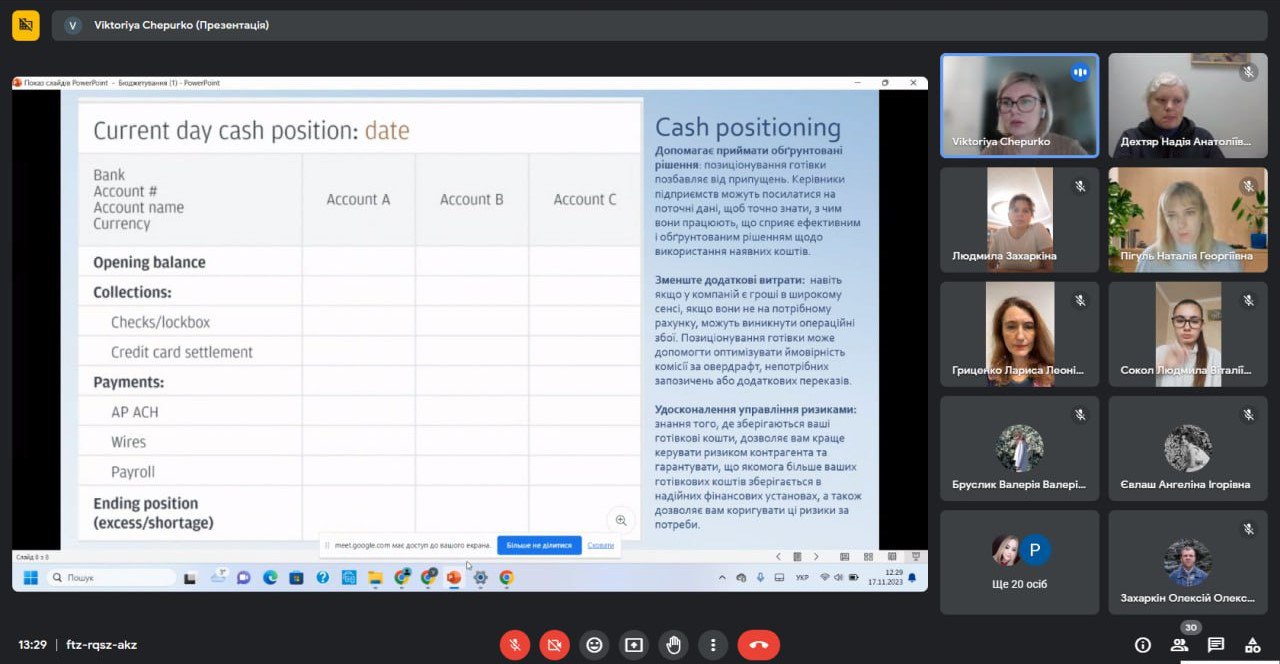Leave the call with the red hang-up button
The width and height of the screenshot is (1280, 664).
758,645
